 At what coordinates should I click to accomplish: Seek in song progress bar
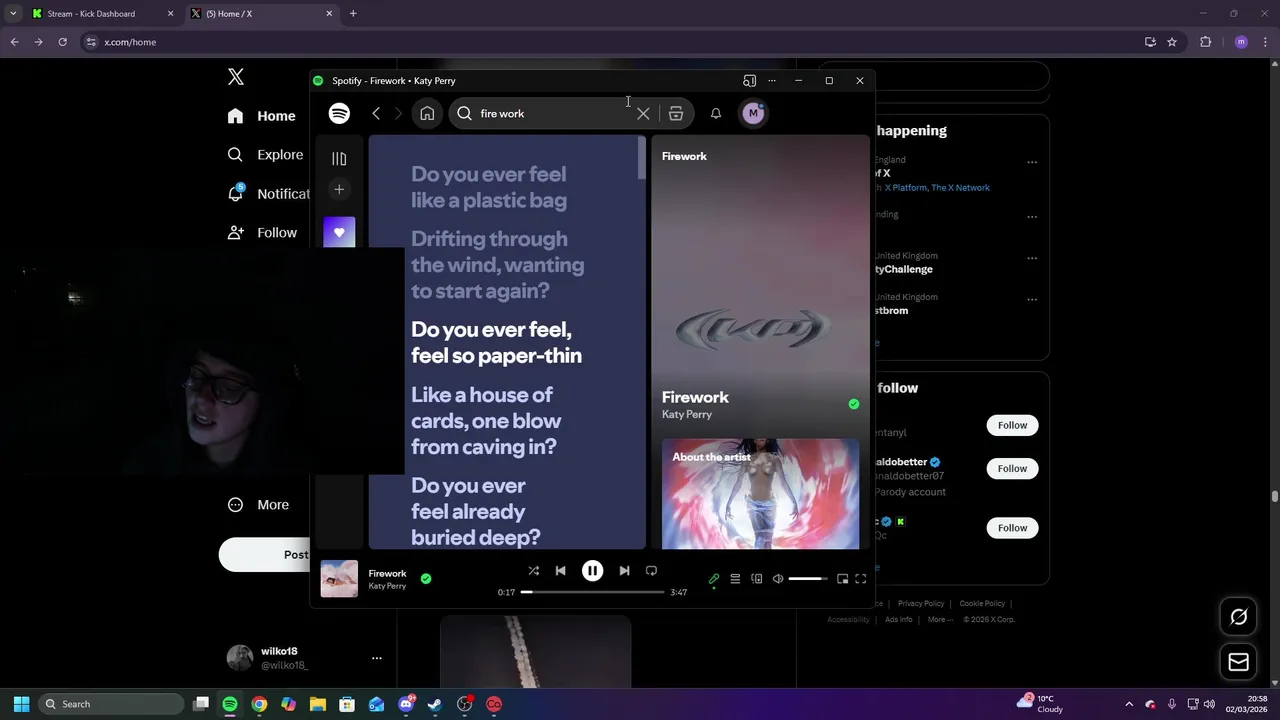coord(593,592)
